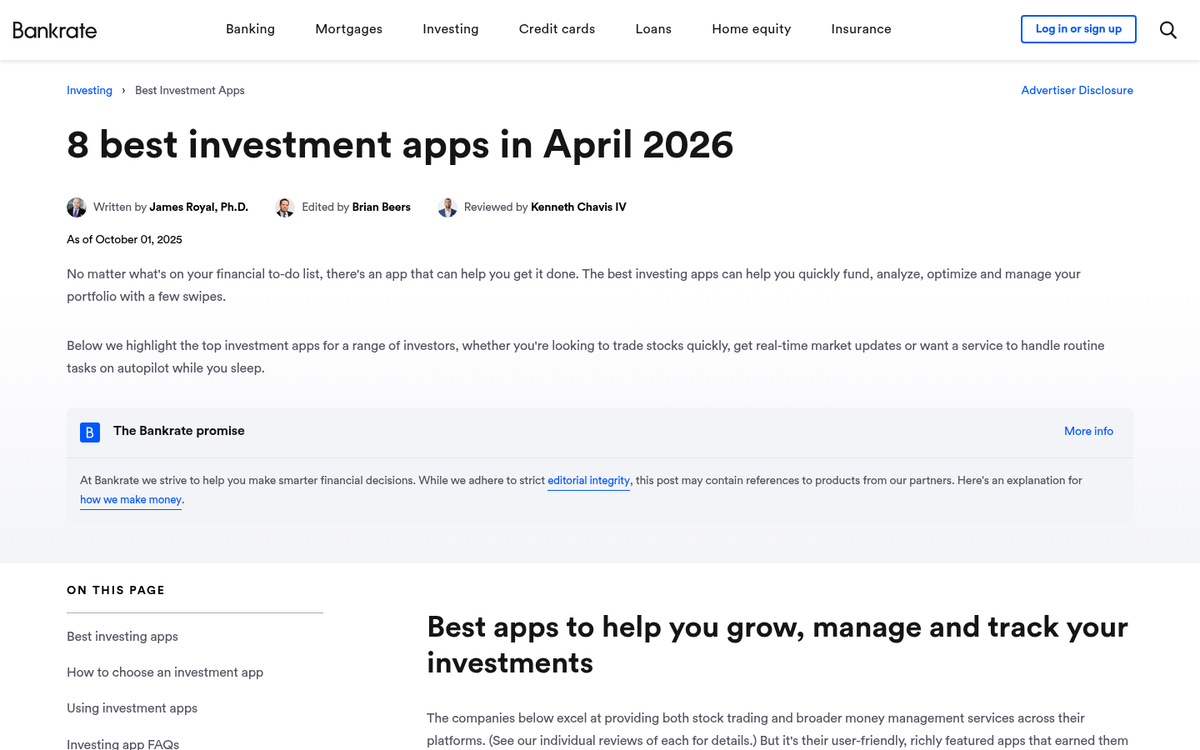
Task: Expand the Home equity navigation menu
Action: tap(751, 29)
